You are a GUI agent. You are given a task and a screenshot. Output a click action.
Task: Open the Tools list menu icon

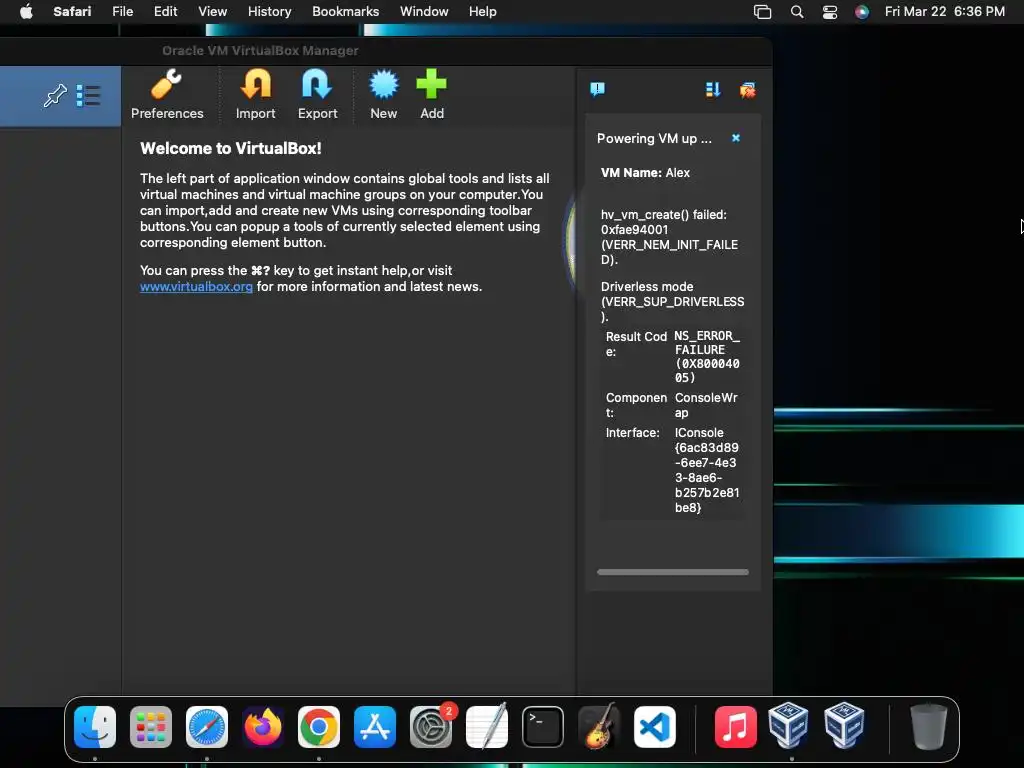click(88, 95)
